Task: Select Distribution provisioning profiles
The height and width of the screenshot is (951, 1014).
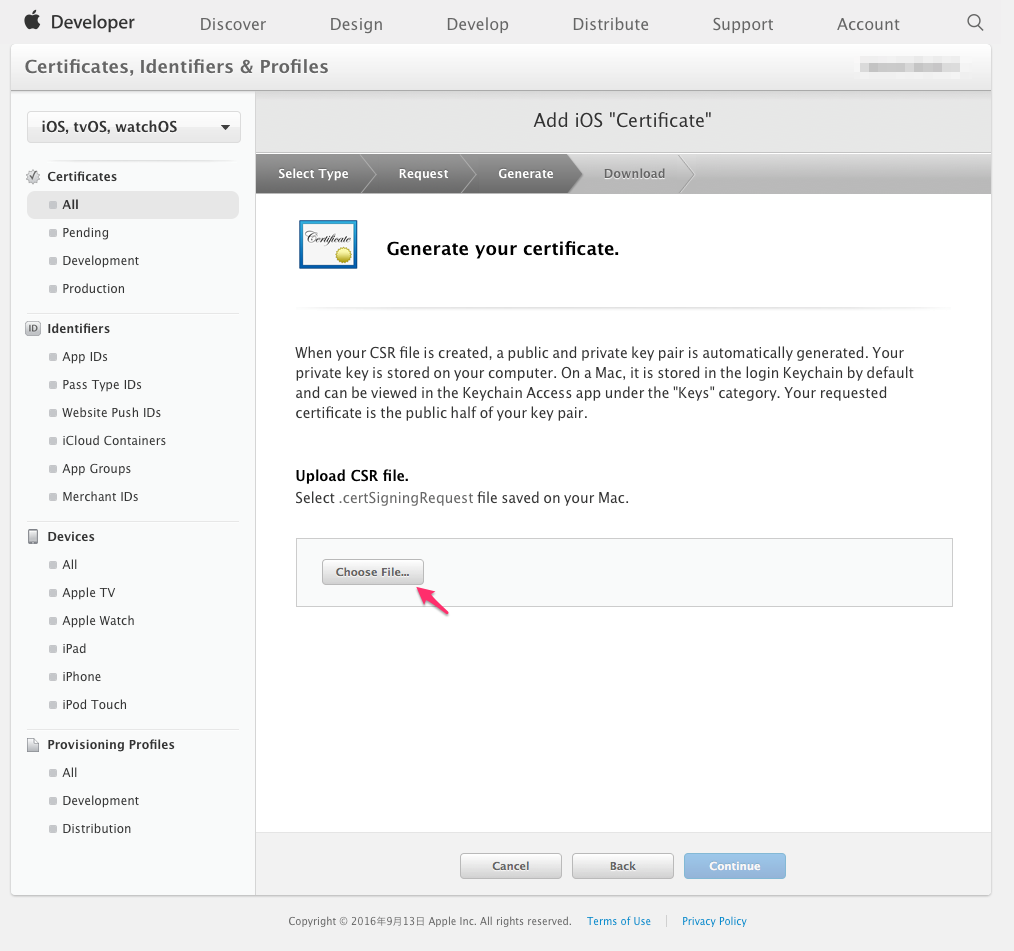Action: [x=96, y=829]
